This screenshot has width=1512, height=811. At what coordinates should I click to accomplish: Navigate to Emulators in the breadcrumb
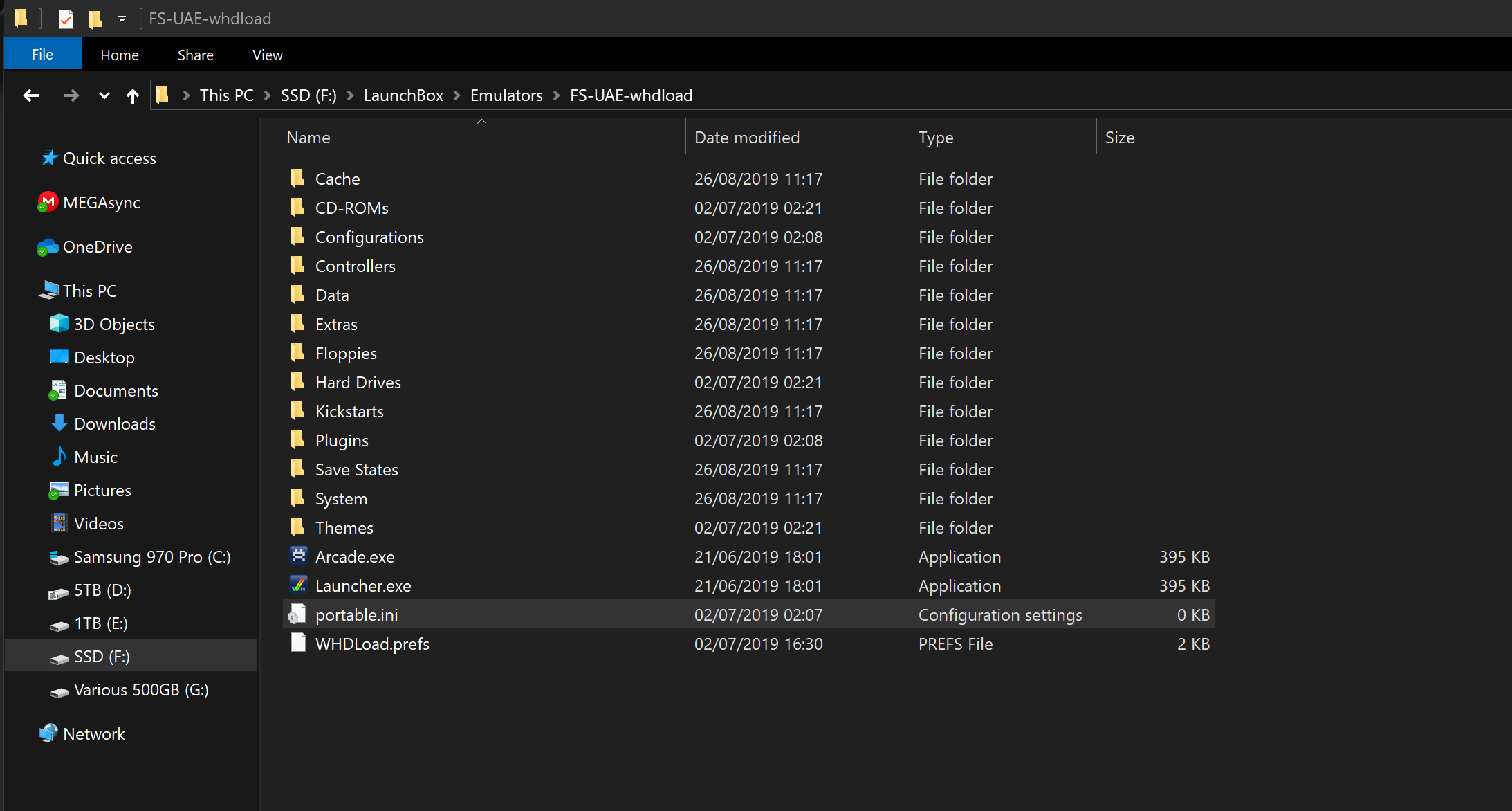pyautogui.click(x=506, y=95)
